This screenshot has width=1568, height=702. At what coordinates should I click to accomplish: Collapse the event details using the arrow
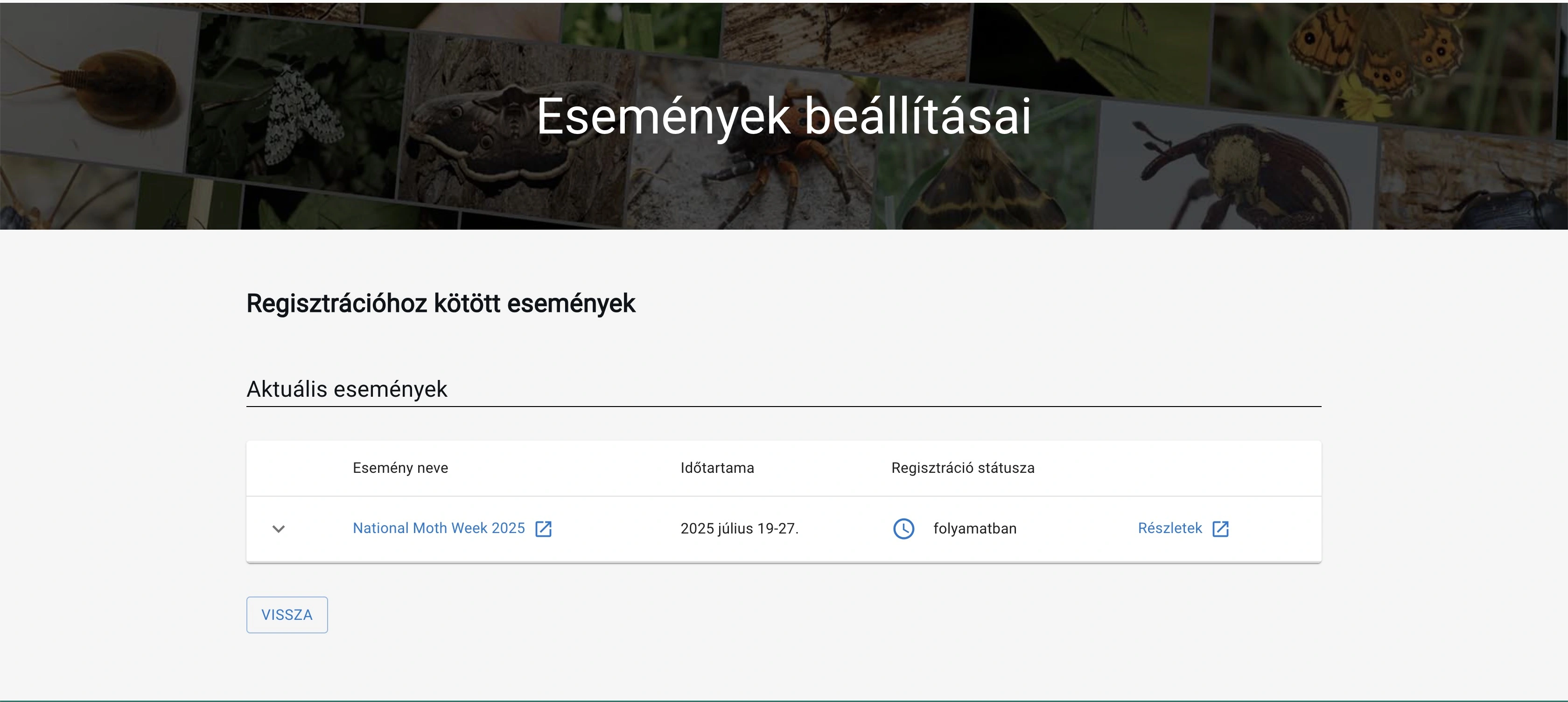280,528
